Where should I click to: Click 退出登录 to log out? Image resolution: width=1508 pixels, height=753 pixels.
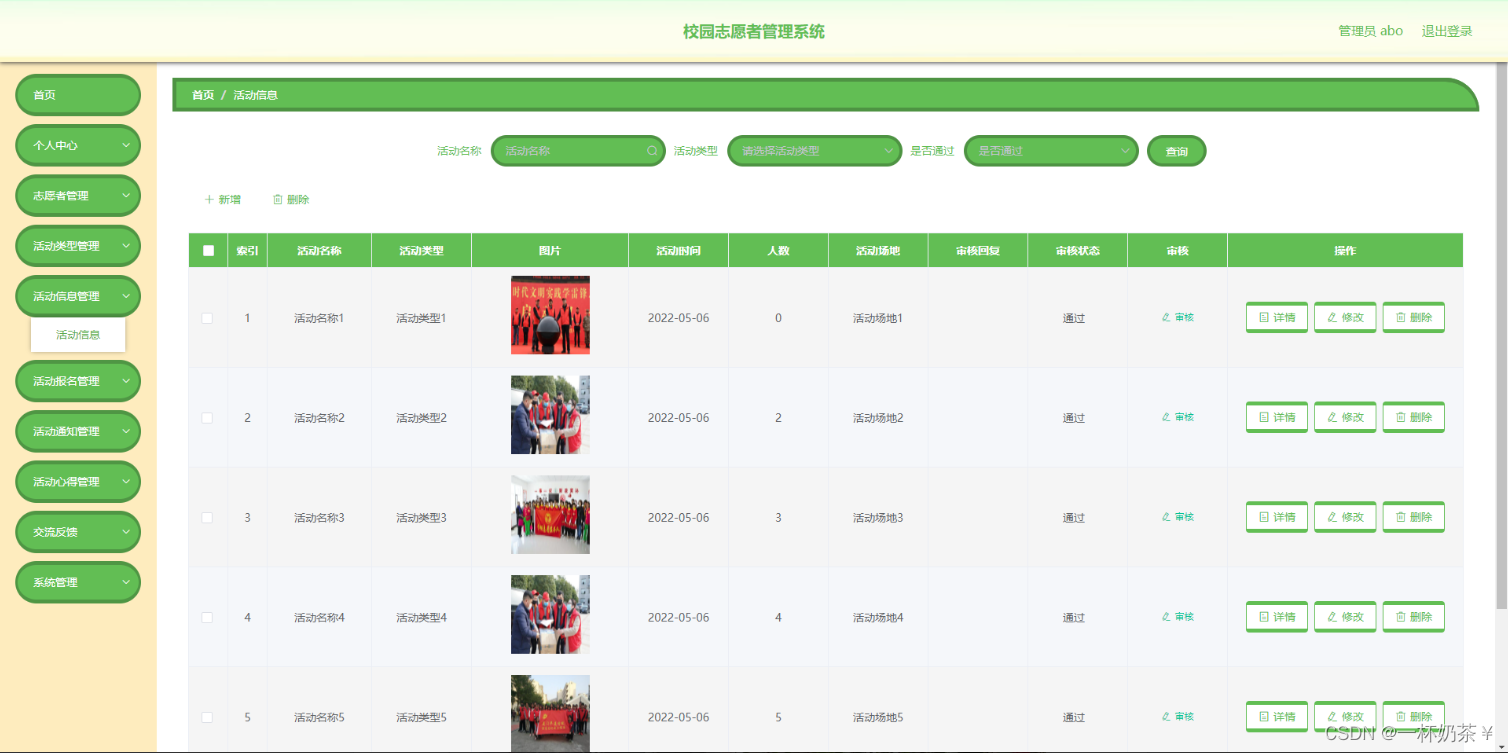(1447, 31)
